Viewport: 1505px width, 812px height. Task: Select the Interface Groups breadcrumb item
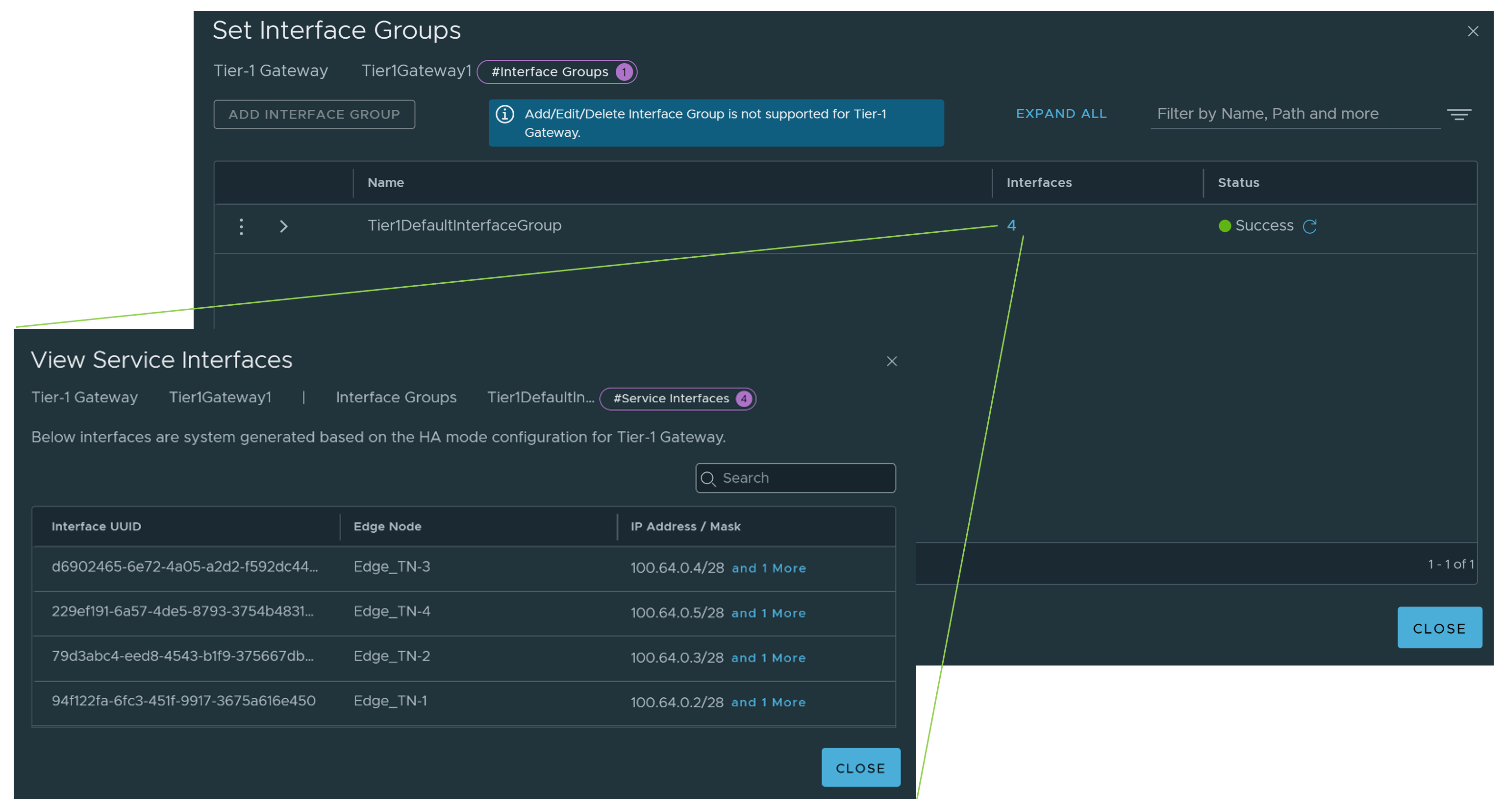pyautogui.click(x=396, y=397)
